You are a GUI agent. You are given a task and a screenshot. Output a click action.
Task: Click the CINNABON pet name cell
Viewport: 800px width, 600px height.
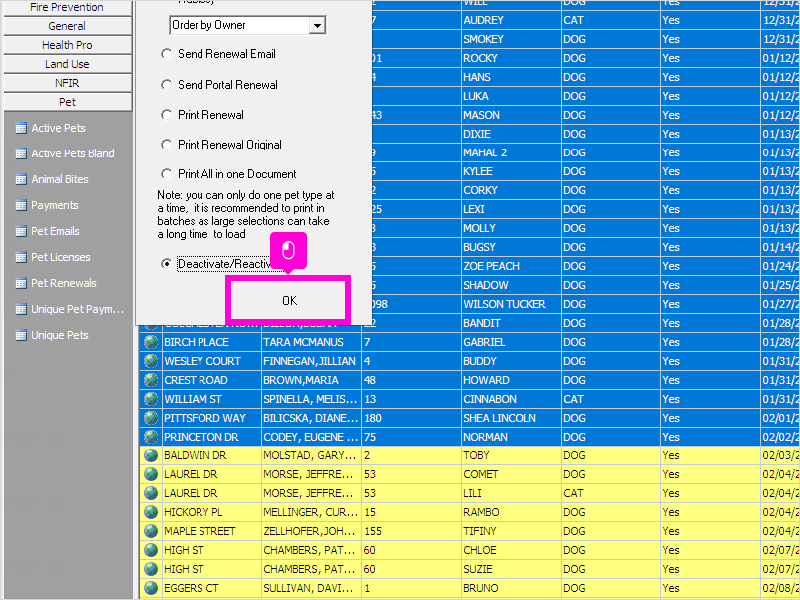click(x=511, y=398)
